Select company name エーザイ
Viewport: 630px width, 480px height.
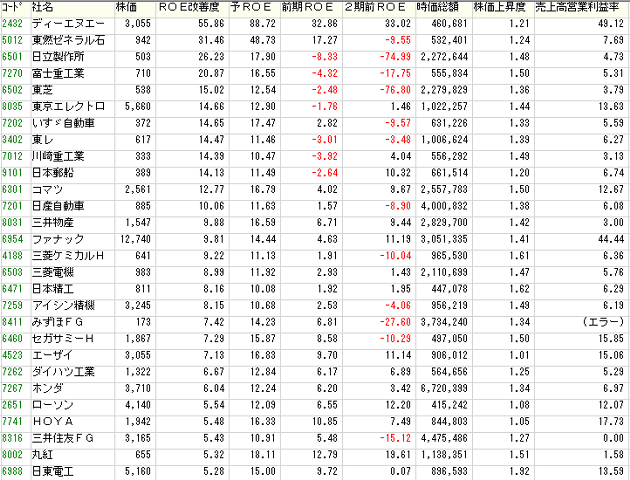click(x=53, y=355)
